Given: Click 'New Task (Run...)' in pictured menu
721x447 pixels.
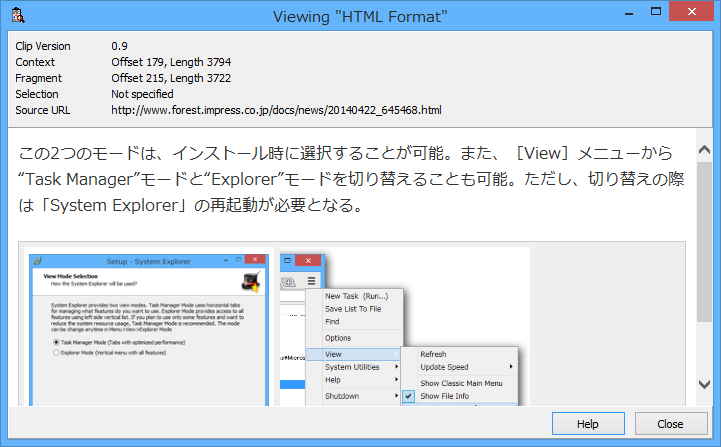Looking at the screenshot, I should (x=356, y=296).
